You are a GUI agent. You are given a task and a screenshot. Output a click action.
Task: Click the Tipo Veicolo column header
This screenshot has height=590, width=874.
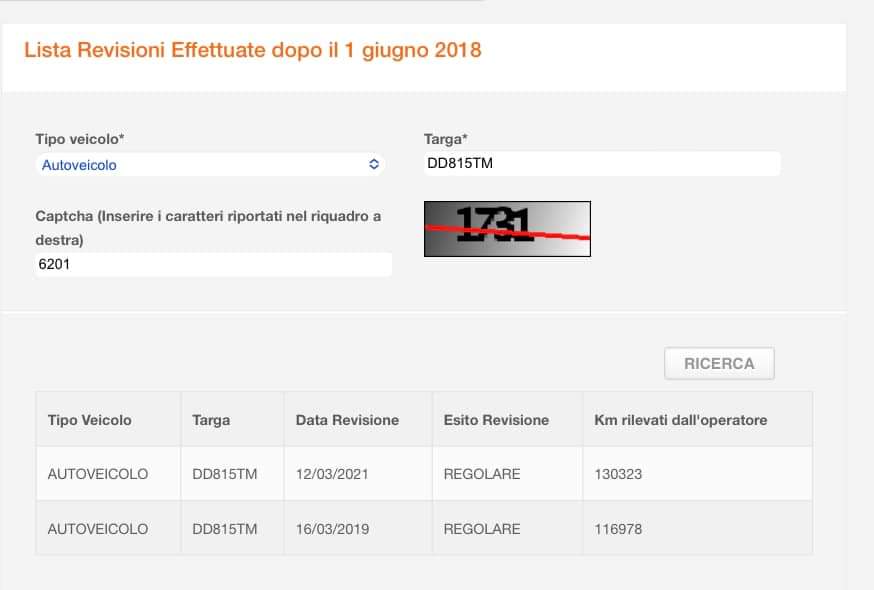[x=89, y=420]
